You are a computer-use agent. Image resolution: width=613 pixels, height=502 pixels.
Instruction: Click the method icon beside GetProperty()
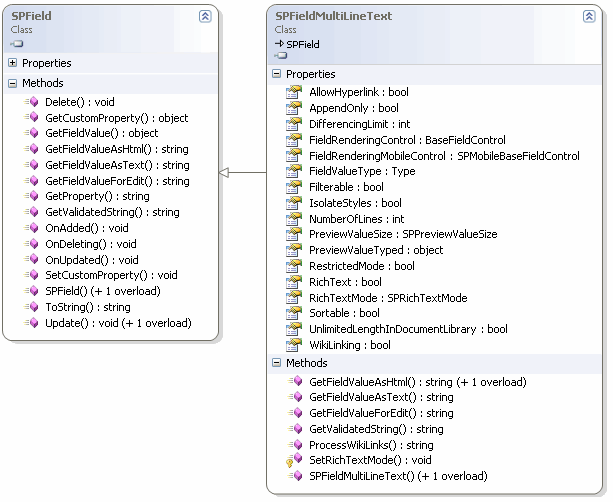coord(32,196)
